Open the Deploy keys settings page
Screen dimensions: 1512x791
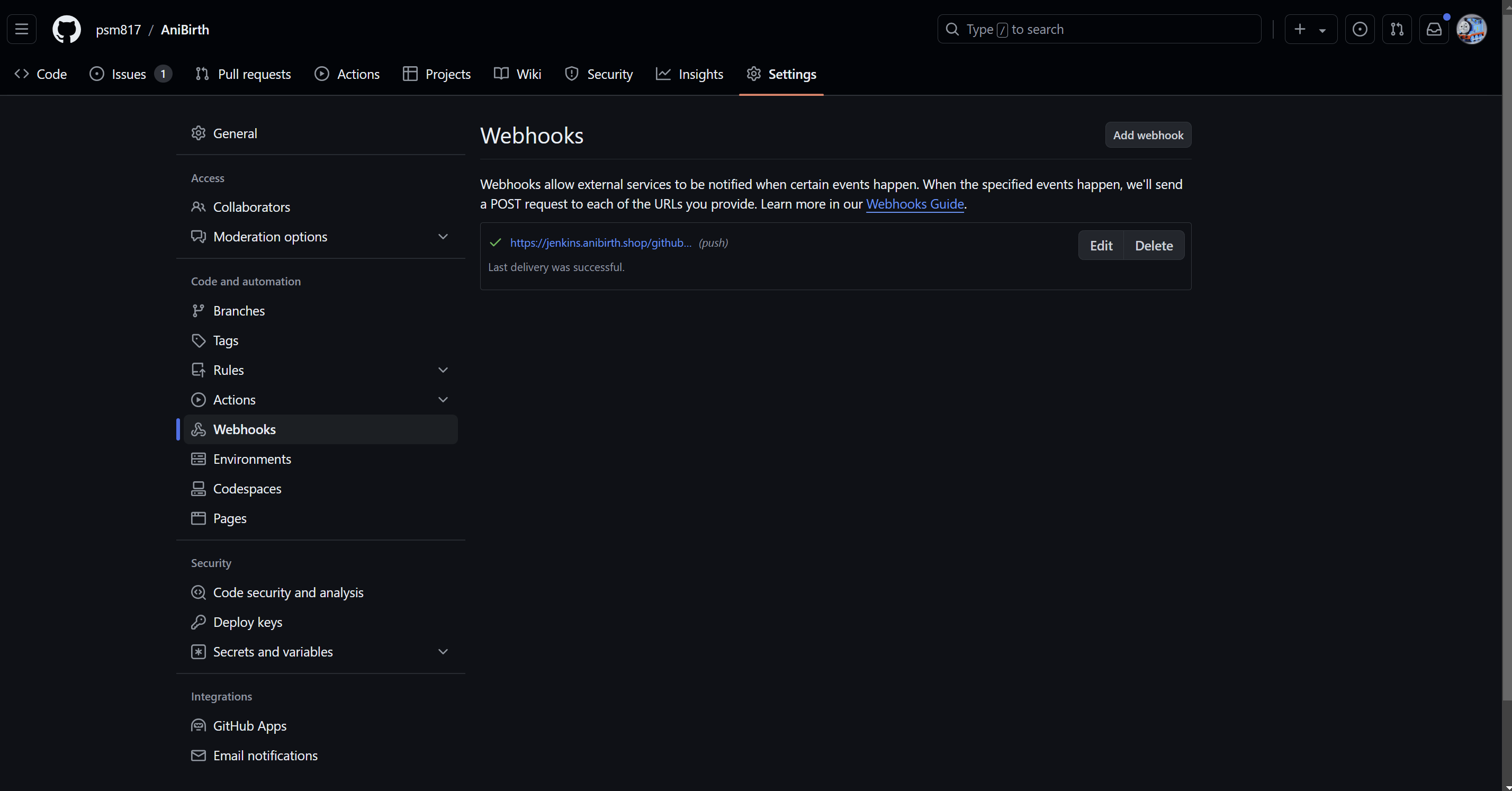247,622
